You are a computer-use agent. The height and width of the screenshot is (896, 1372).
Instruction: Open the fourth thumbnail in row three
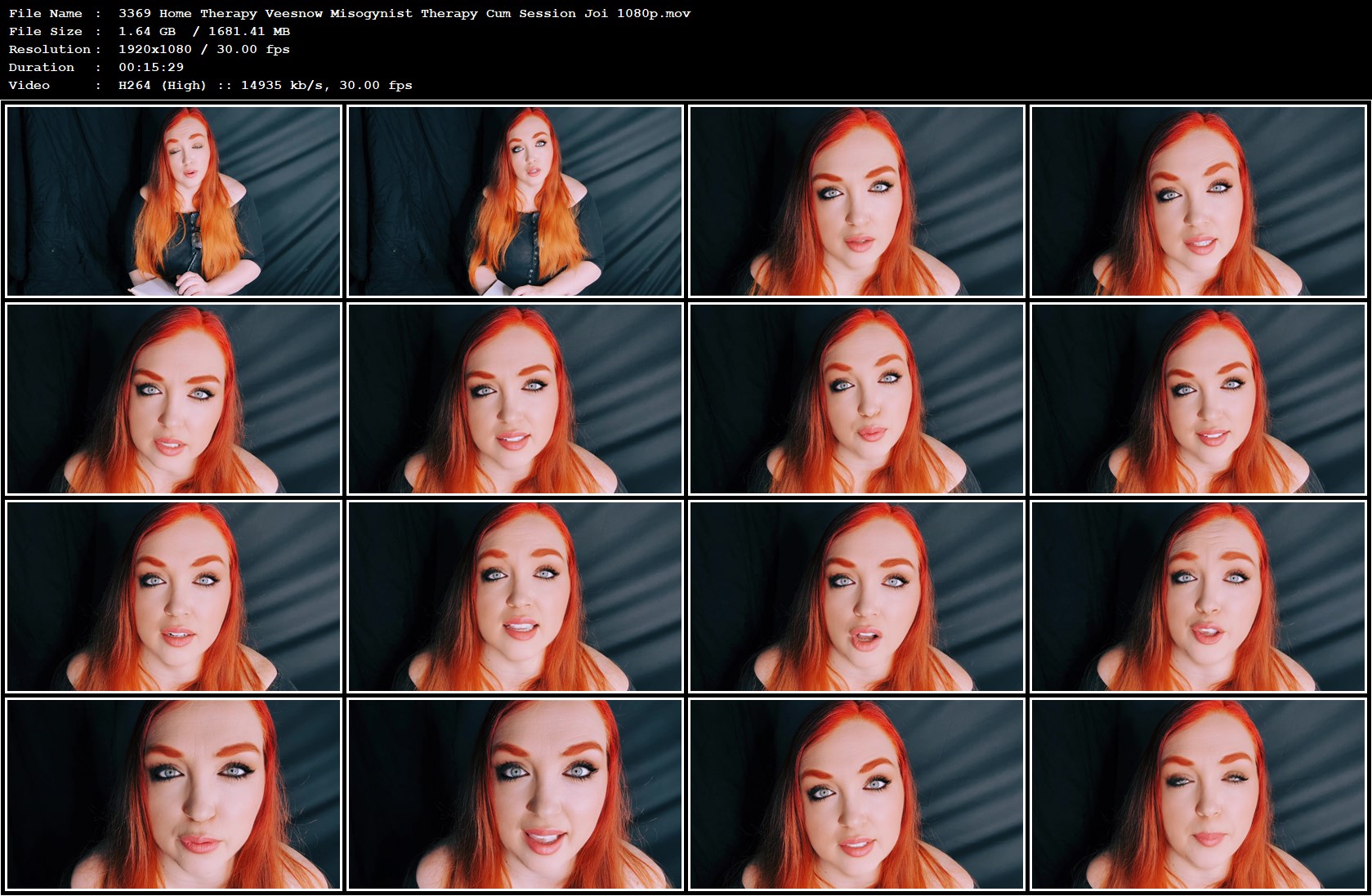[1198, 596]
